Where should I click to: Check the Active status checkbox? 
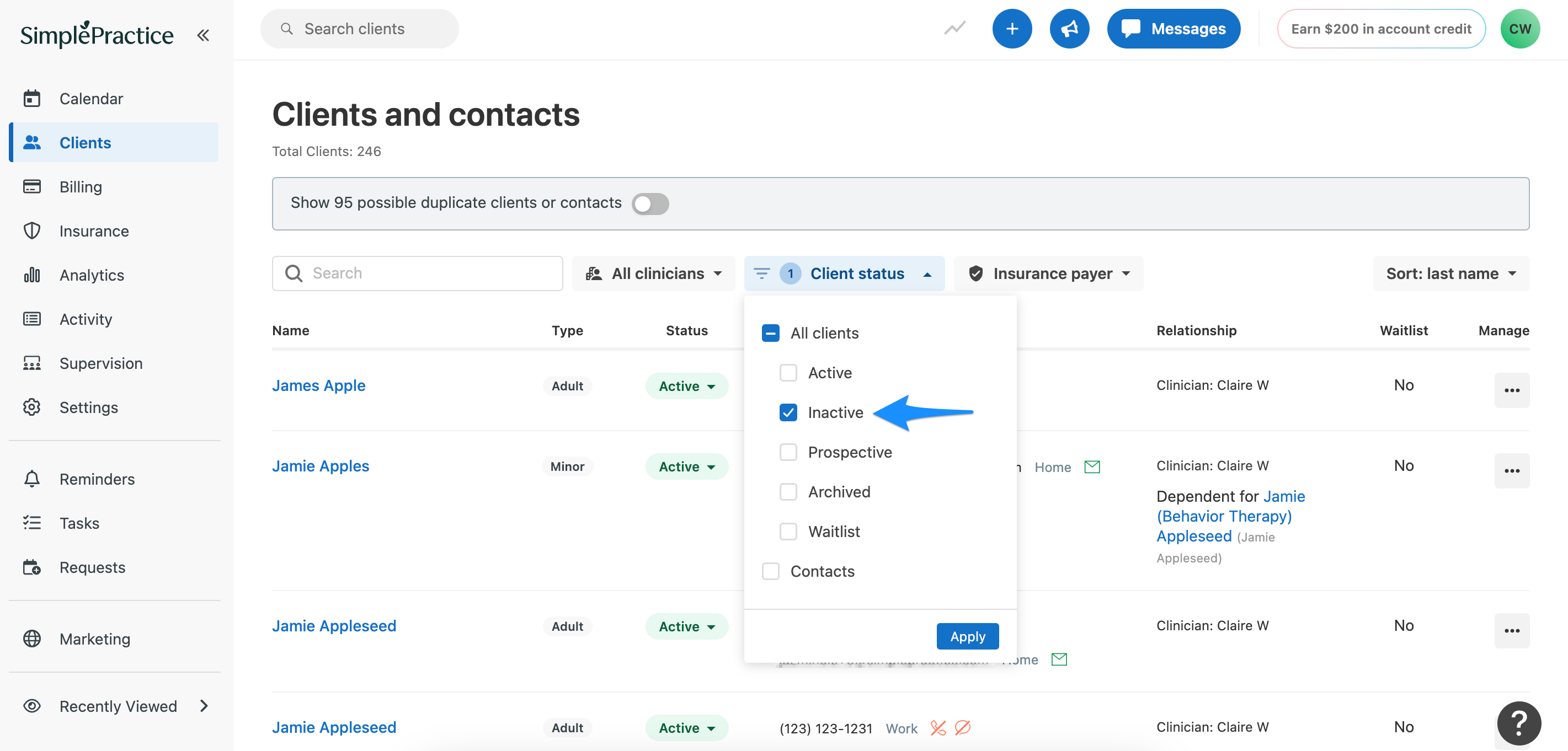(788, 373)
